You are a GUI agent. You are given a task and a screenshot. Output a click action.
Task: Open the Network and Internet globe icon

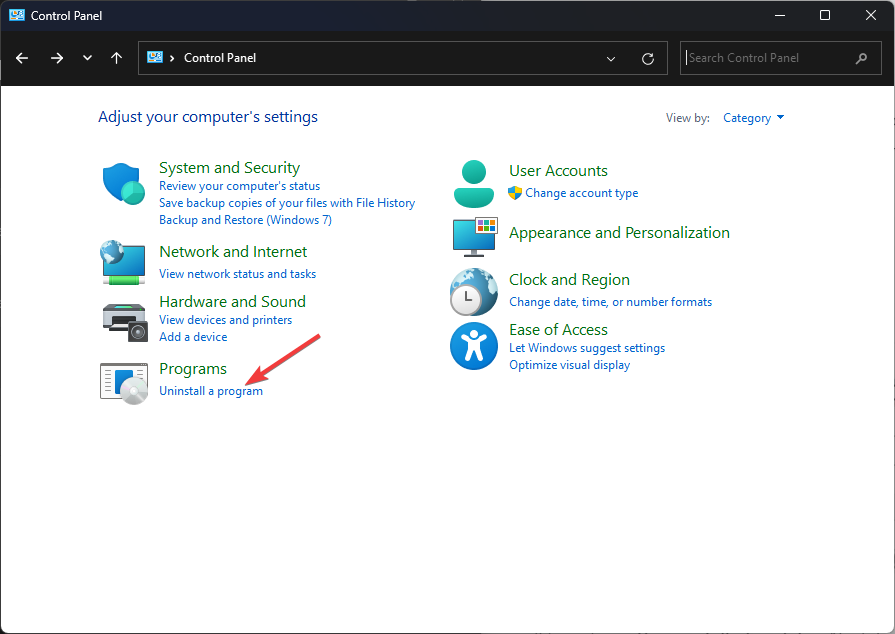(x=123, y=263)
